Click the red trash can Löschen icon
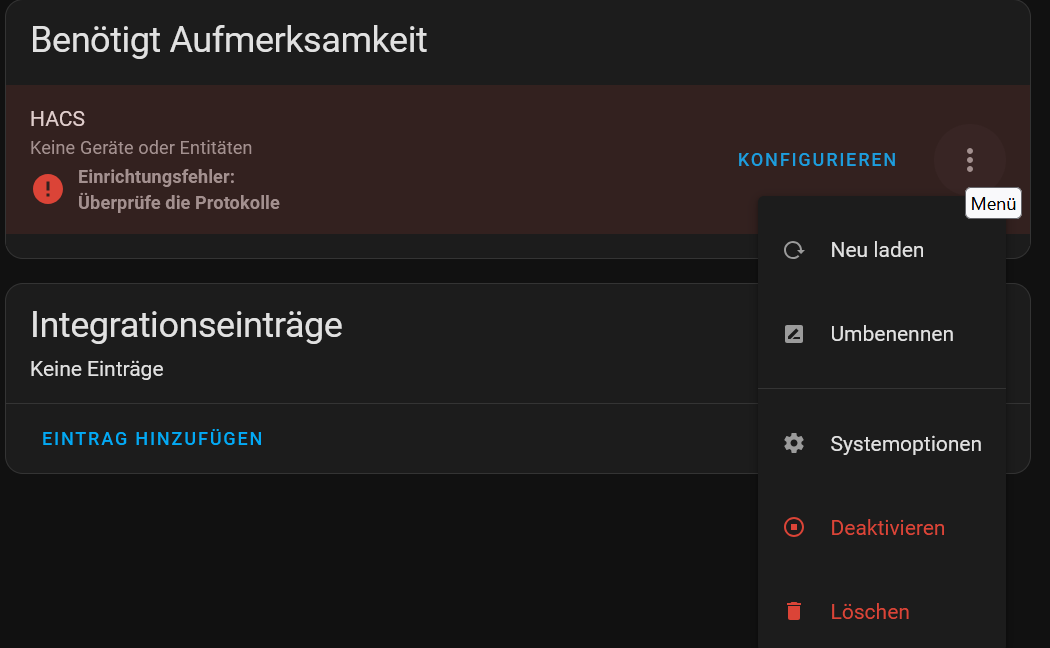1050x648 pixels. click(794, 611)
